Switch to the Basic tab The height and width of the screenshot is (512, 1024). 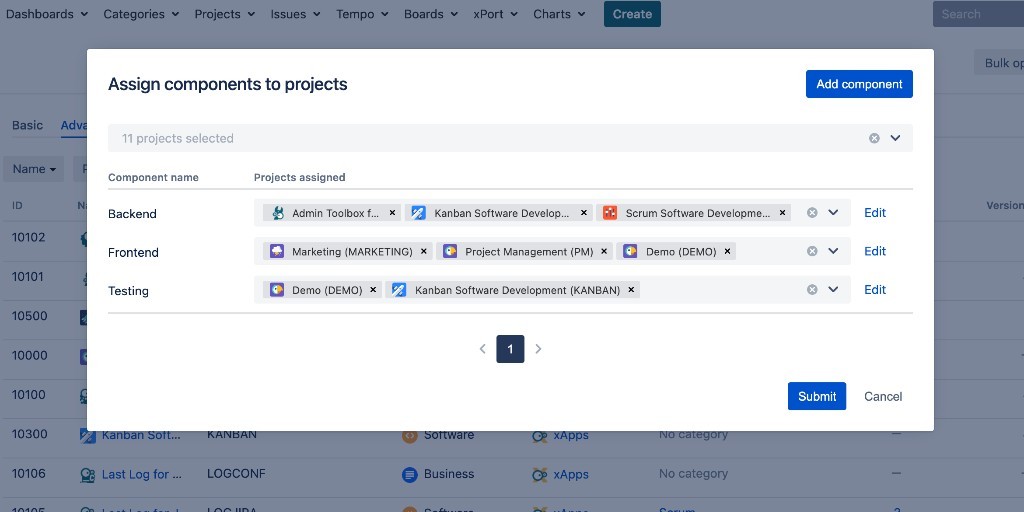tap(27, 125)
